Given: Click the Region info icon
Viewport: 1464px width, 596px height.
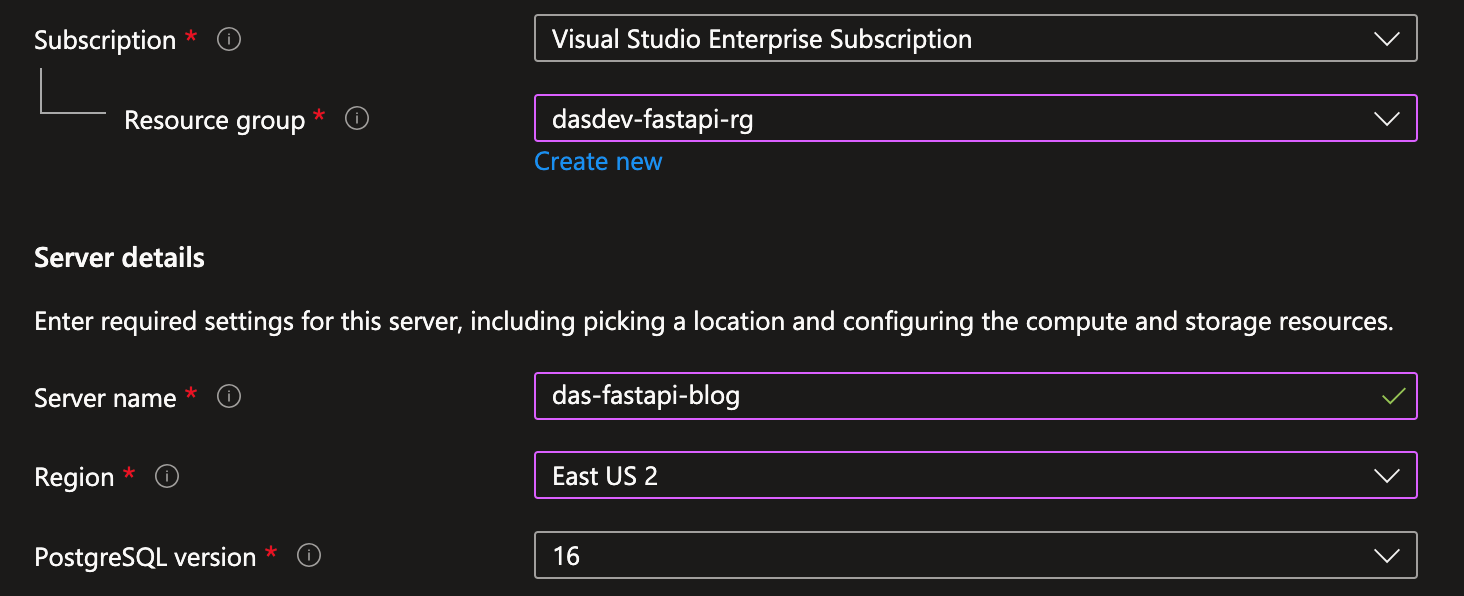Looking at the screenshot, I should (x=167, y=477).
